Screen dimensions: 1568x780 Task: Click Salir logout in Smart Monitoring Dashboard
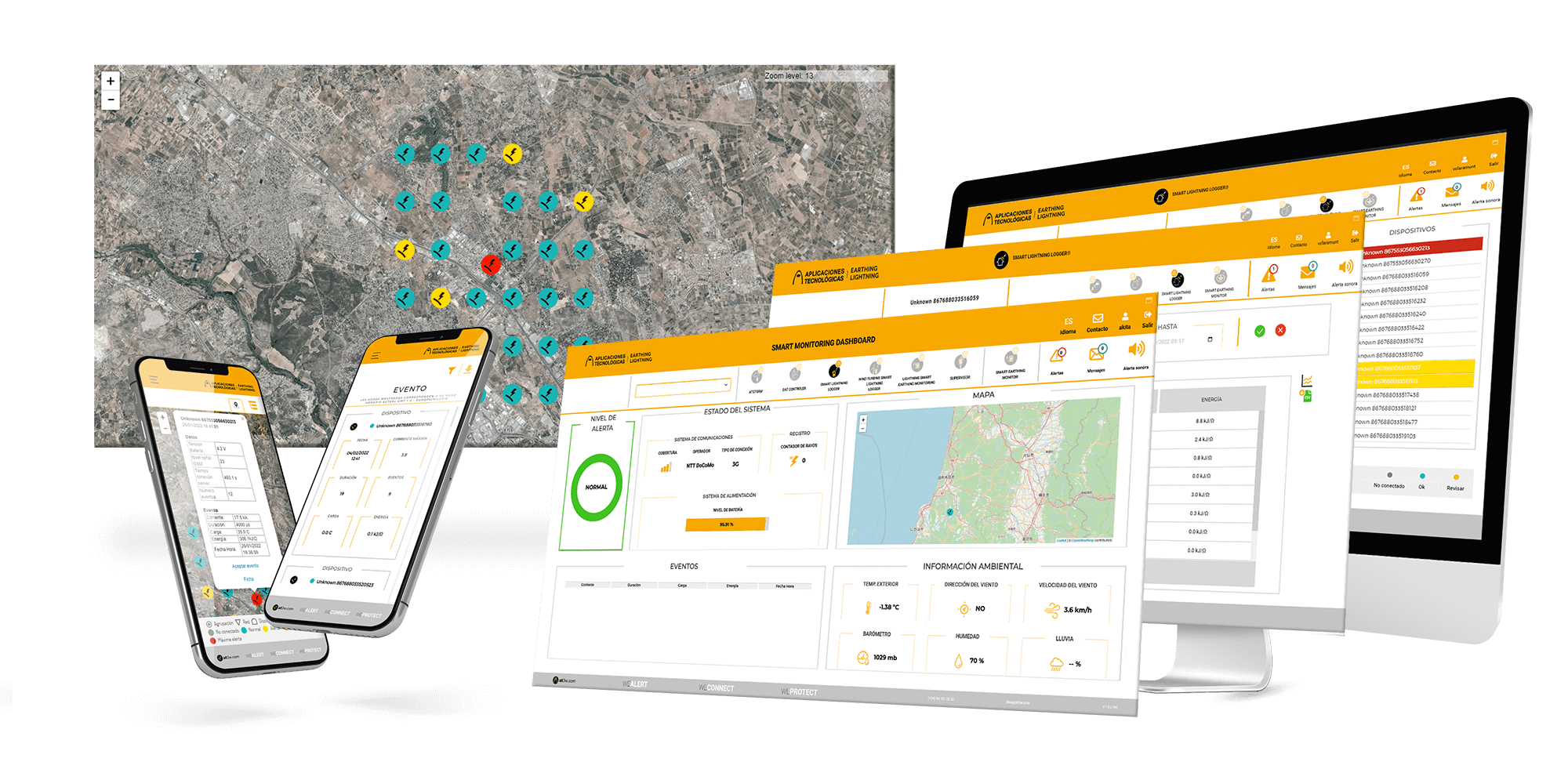coord(1148,318)
